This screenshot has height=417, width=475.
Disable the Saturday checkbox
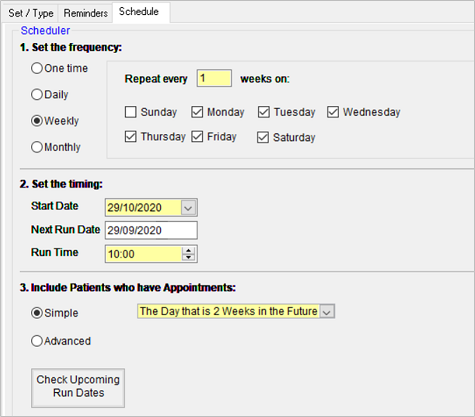263,137
